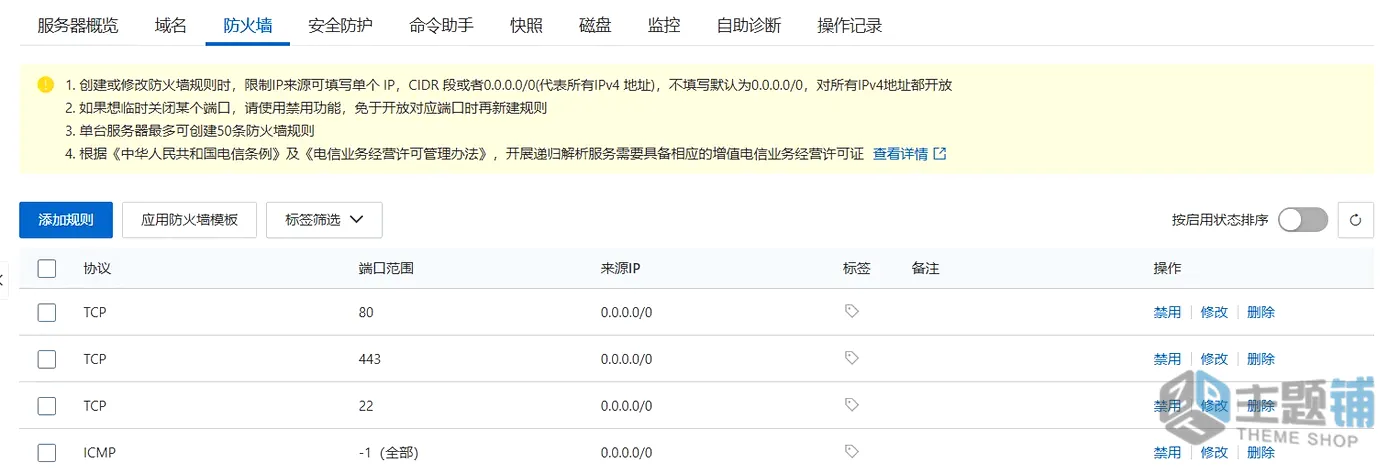1400x474 pixels.
Task: Check the TCP 443 rule checkbox
Action: pyautogui.click(x=47, y=359)
